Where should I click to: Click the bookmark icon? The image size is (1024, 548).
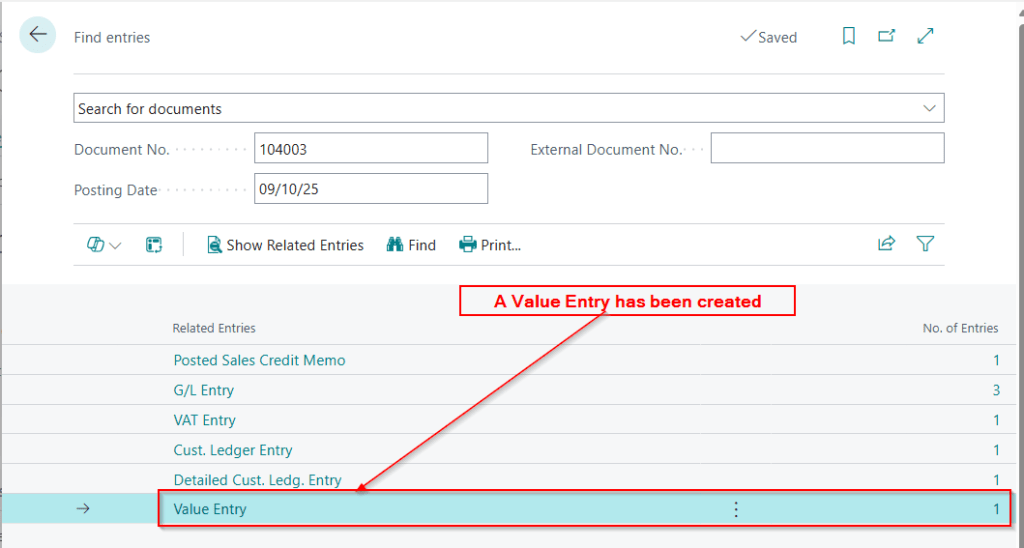tap(849, 36)
